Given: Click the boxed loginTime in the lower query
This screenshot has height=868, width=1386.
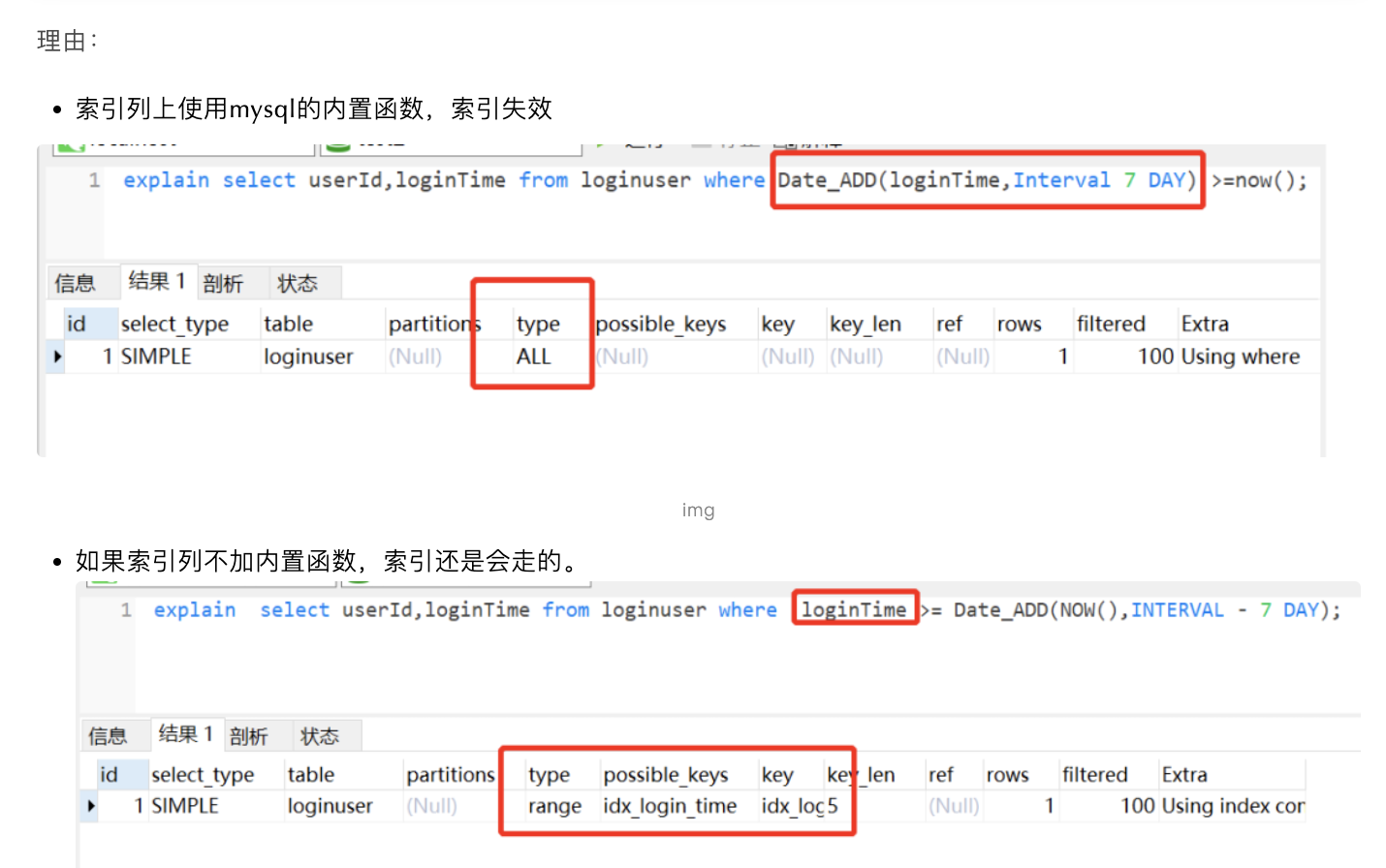Looking at the screenshot, I should pyautogui.click(x=854, y=609).
